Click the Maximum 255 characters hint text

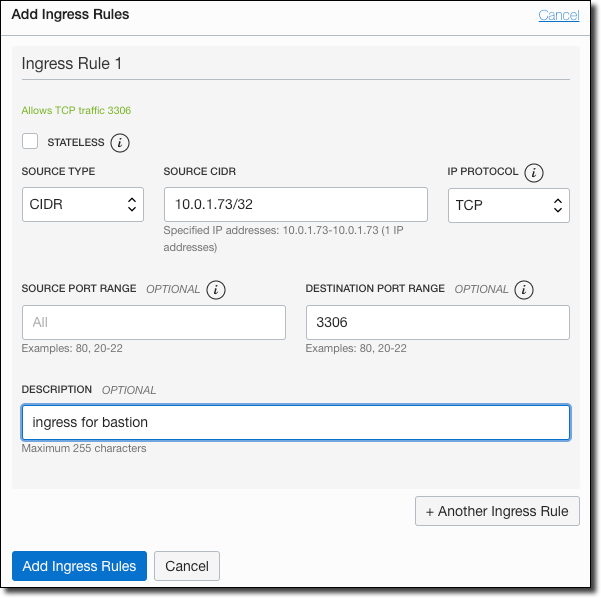(x=84, y=449)
